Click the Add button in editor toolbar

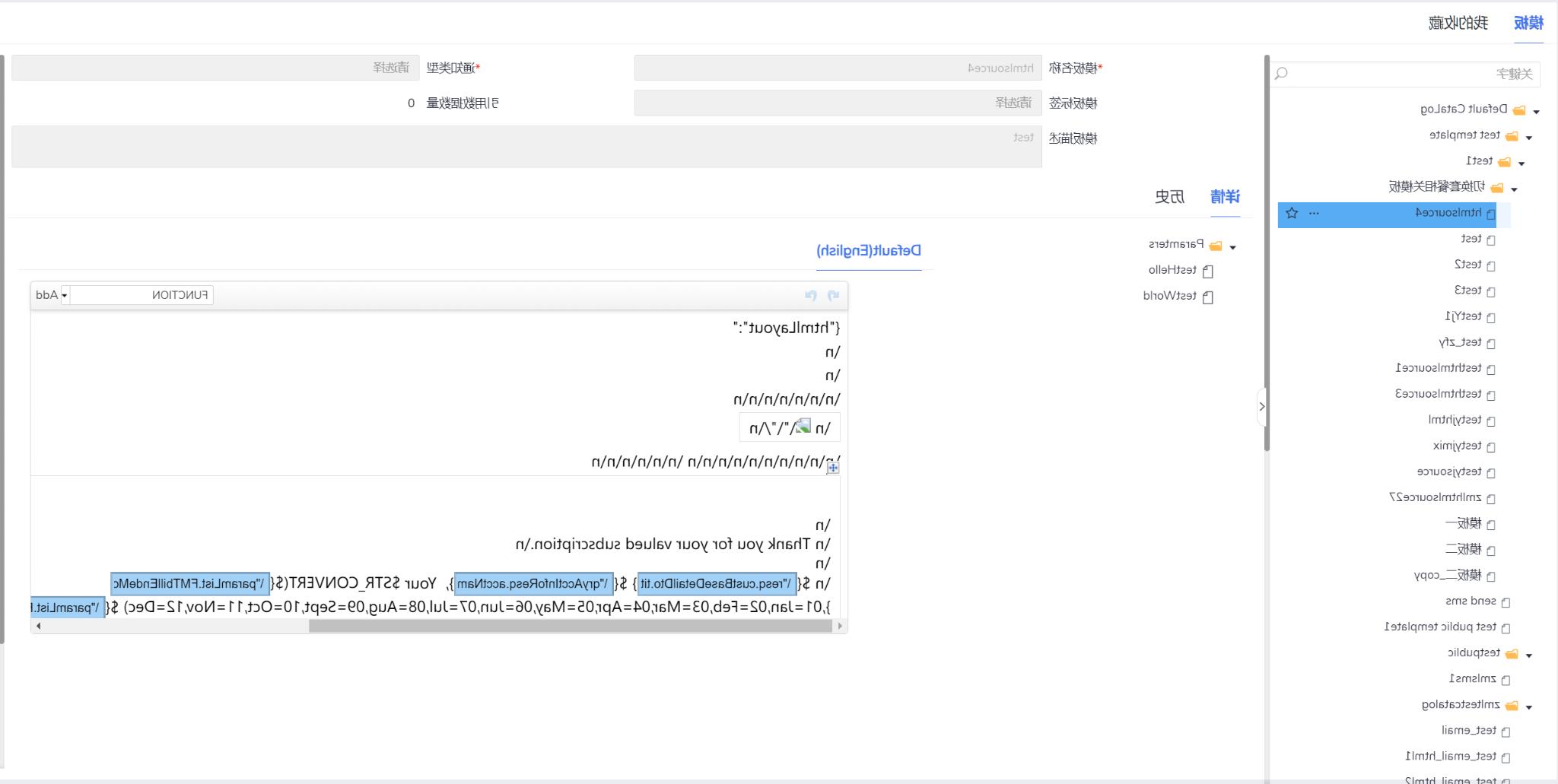(x=46, y=295)
